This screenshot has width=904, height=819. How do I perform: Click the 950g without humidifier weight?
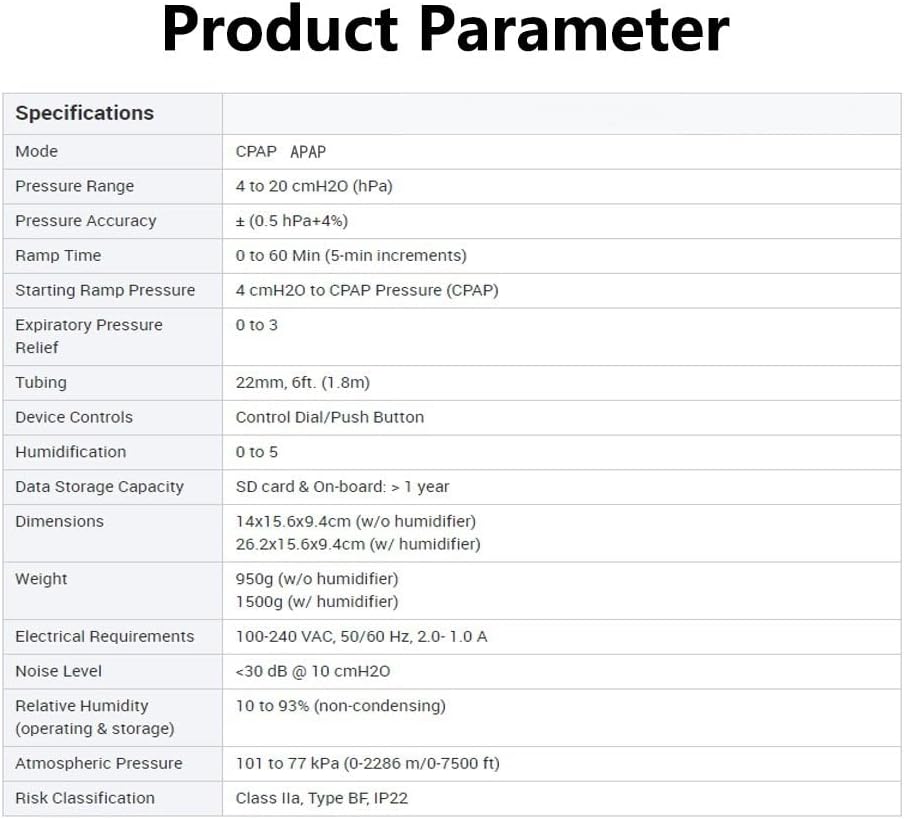tap(317, 579)
